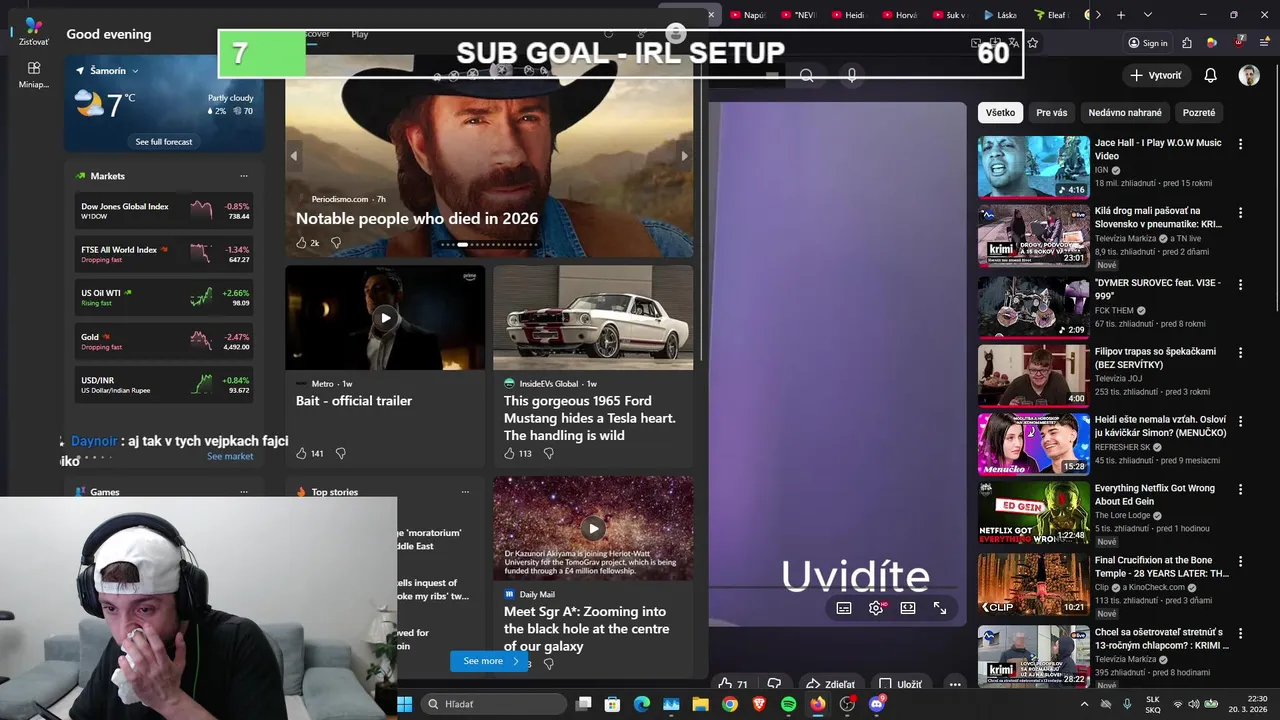The height and width of the screenshot is (720, 1280).
Task: Save the video with Uložiť
Action: 900,685
